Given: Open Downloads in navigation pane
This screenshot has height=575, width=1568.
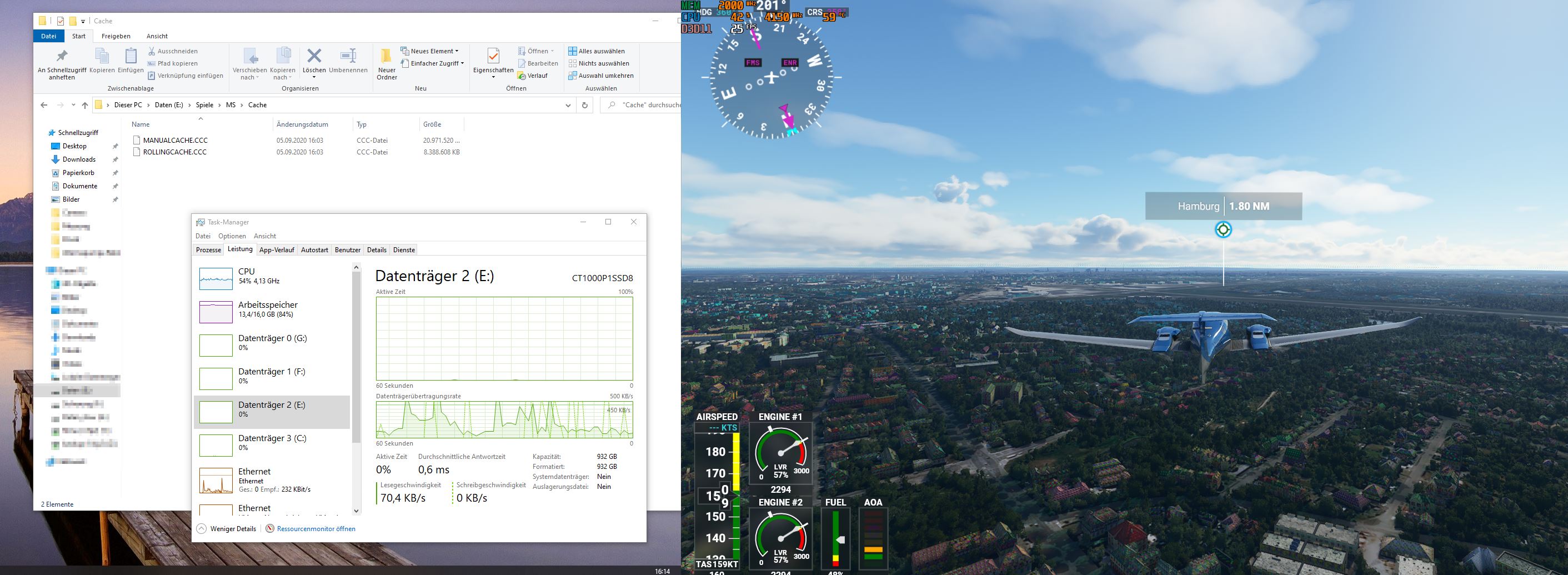Looking at the screenshot, I should pos(79,159).
